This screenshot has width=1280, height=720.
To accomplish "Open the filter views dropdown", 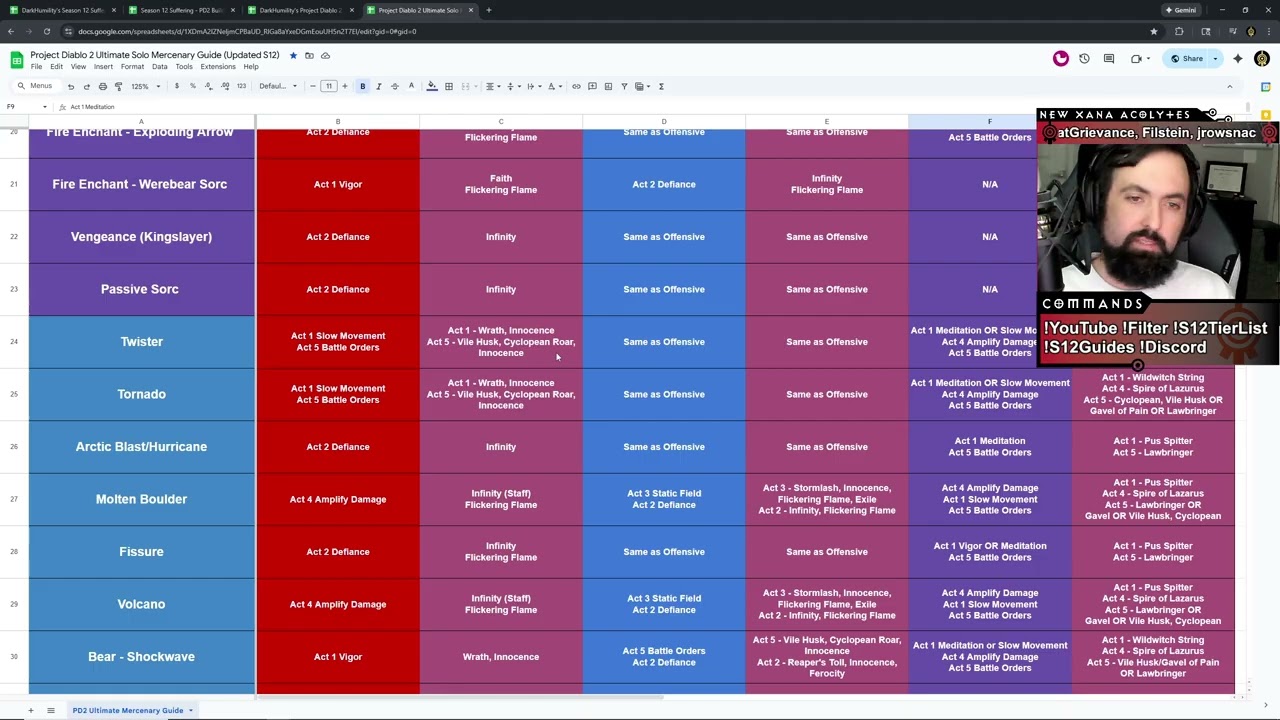I will click(x=641, y=86).
